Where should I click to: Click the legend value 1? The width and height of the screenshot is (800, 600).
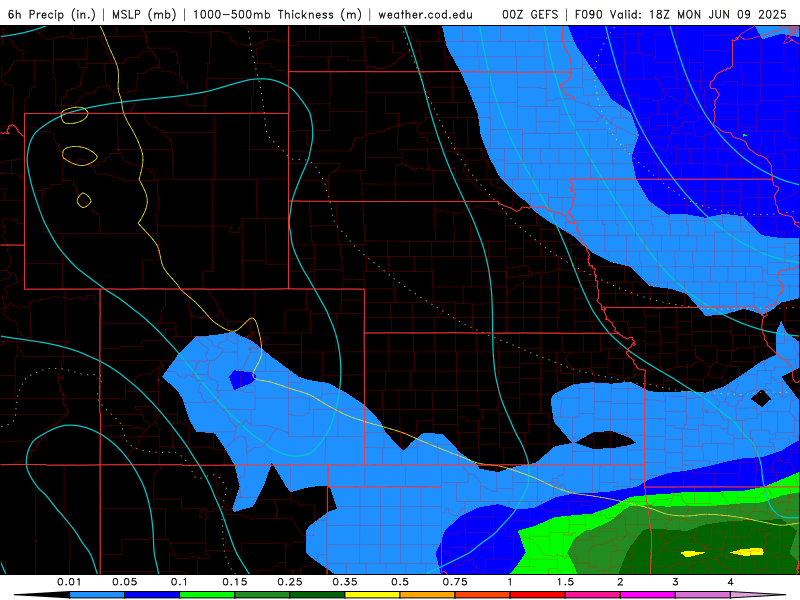coord(510,582)
